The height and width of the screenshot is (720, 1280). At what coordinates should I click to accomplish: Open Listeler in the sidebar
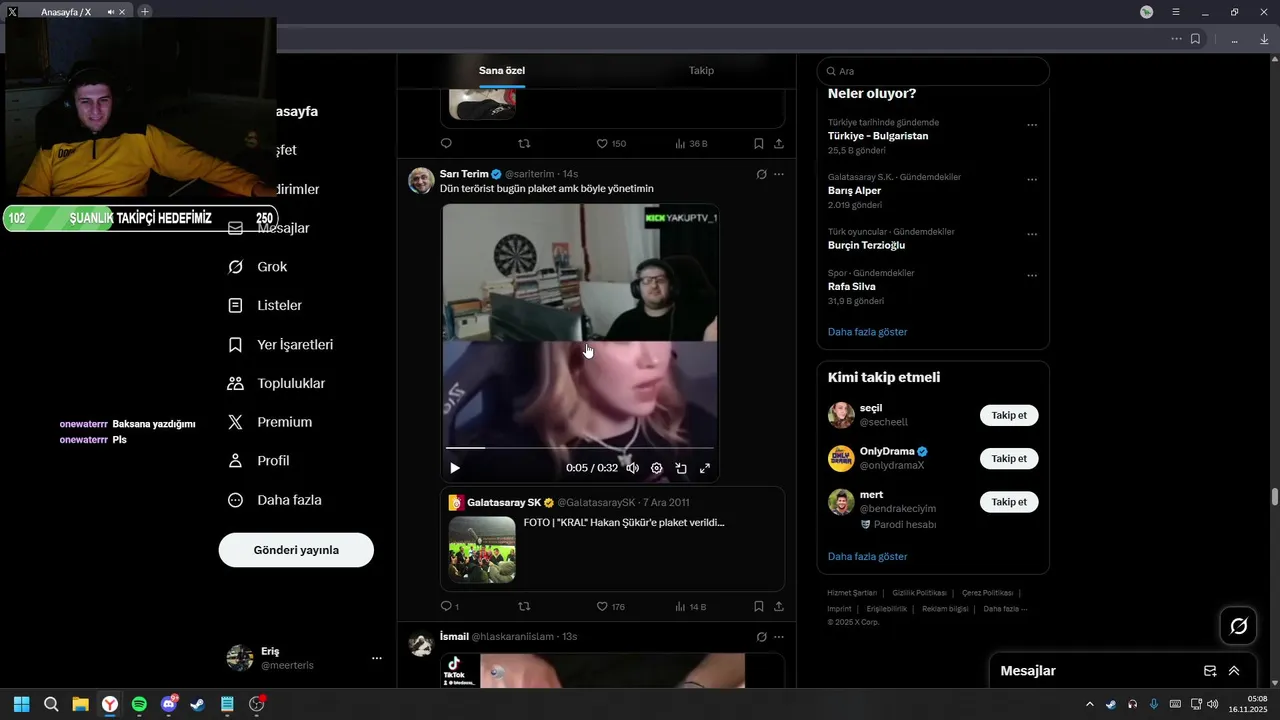pos(266,306)
